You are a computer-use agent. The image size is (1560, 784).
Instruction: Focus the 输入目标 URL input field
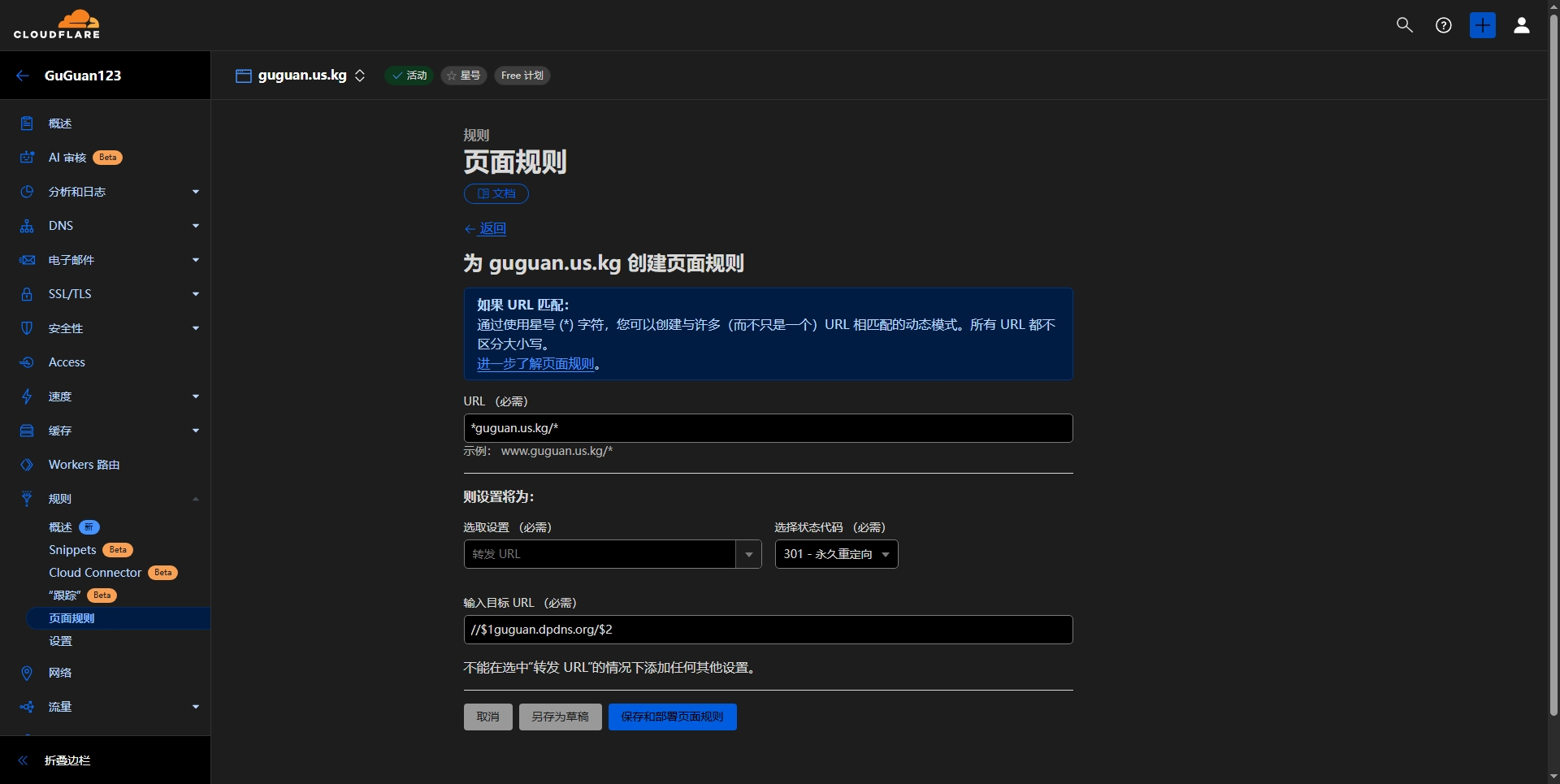[x=769, y=630]
